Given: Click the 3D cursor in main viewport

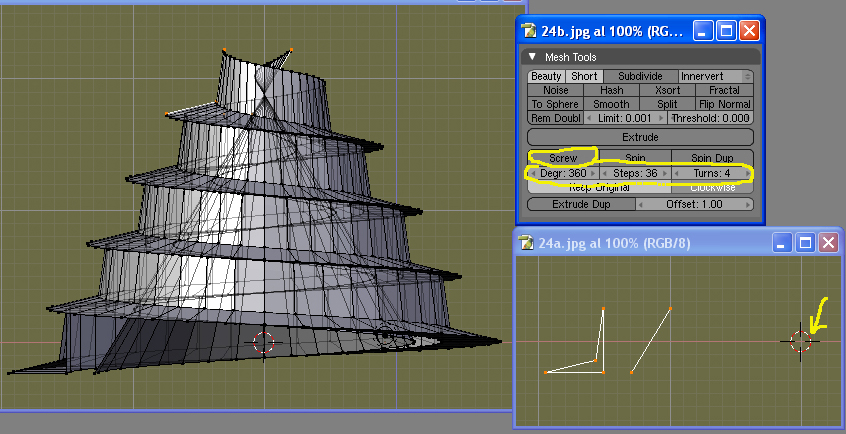Looking at the screenshot, I should coord(263,342).
